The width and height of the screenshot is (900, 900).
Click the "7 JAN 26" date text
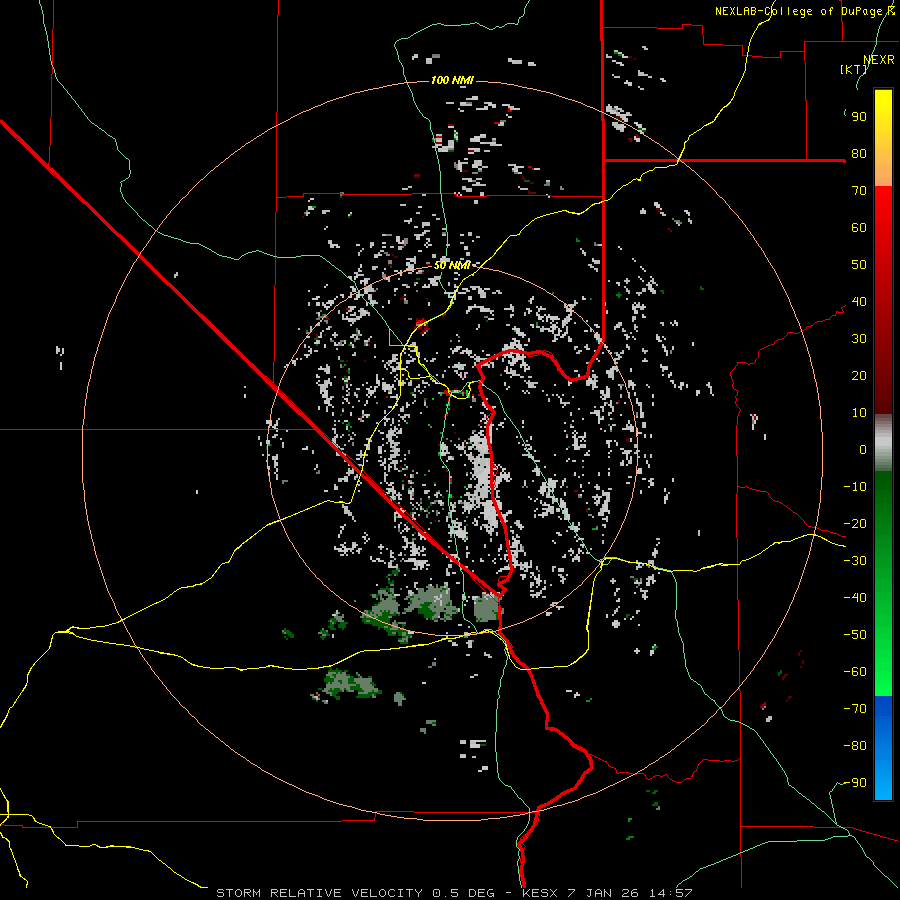[603, 893]
